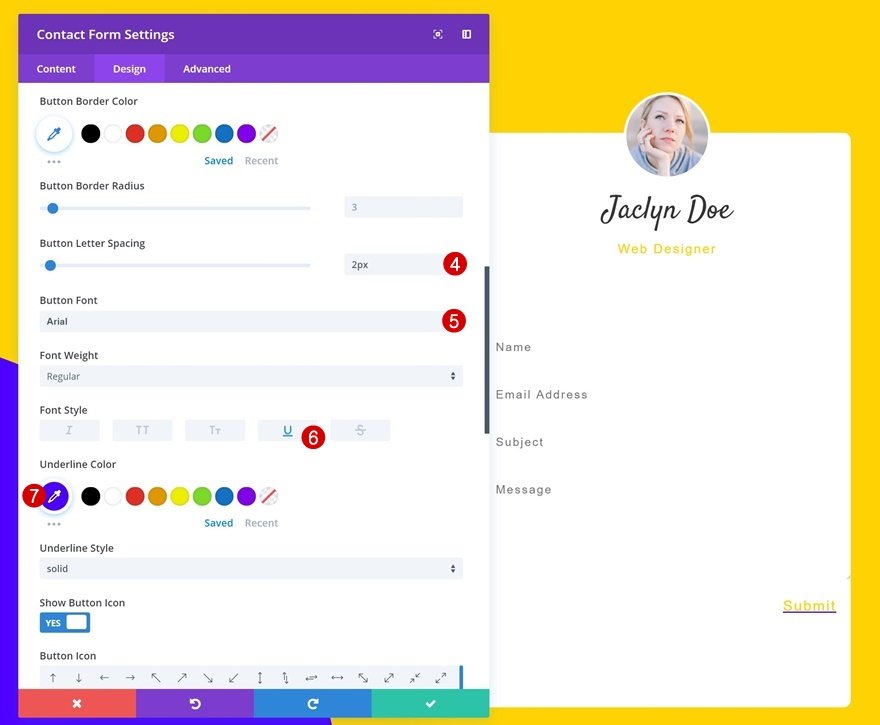Show Recent colors under Button Border Color
Image resolution: width=880 pixels, height=725 pixels.
261,160
